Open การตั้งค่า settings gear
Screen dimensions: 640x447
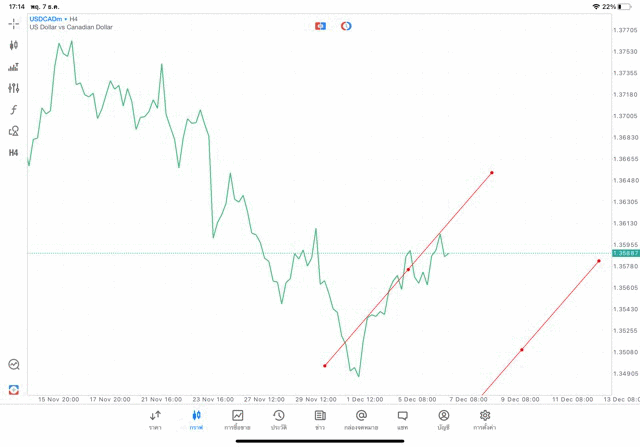coord(485,419)
